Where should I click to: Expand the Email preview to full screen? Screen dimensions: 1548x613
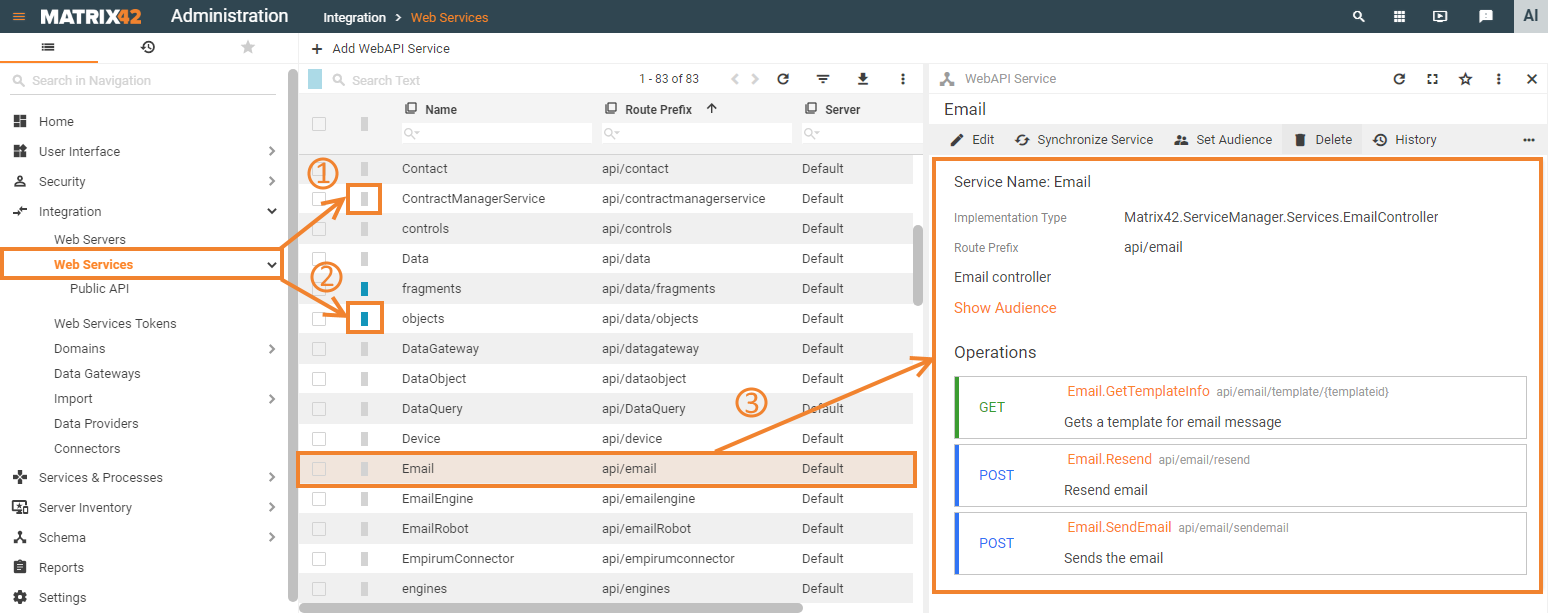[x=1432, y=78]
